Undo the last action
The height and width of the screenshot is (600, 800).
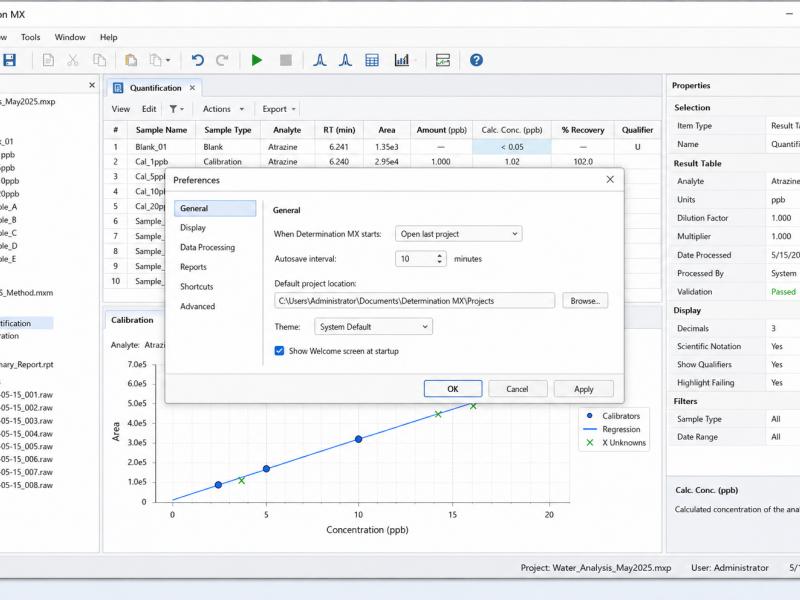(197, 60)
